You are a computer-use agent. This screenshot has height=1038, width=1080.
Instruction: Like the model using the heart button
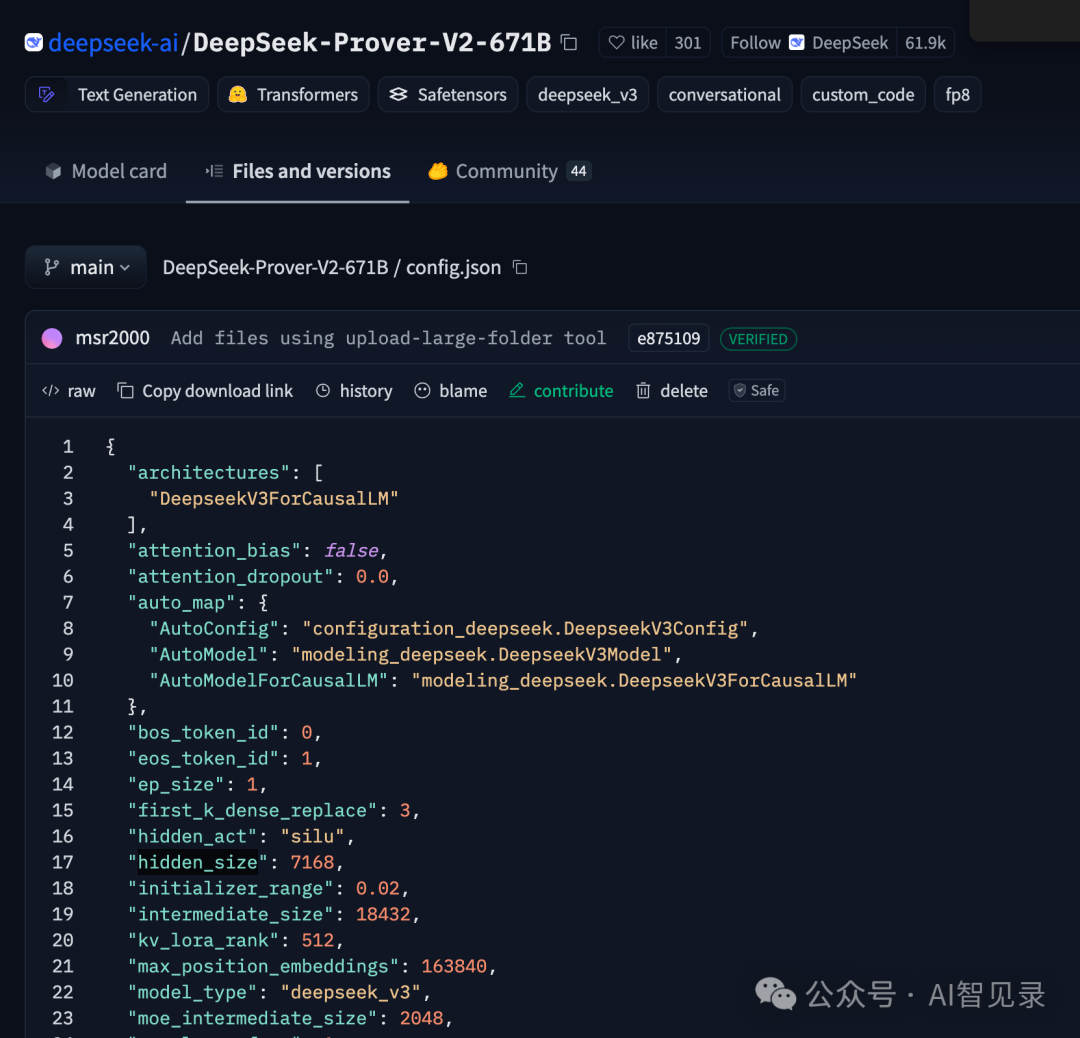pyautogui.click(x=633, y=43)
